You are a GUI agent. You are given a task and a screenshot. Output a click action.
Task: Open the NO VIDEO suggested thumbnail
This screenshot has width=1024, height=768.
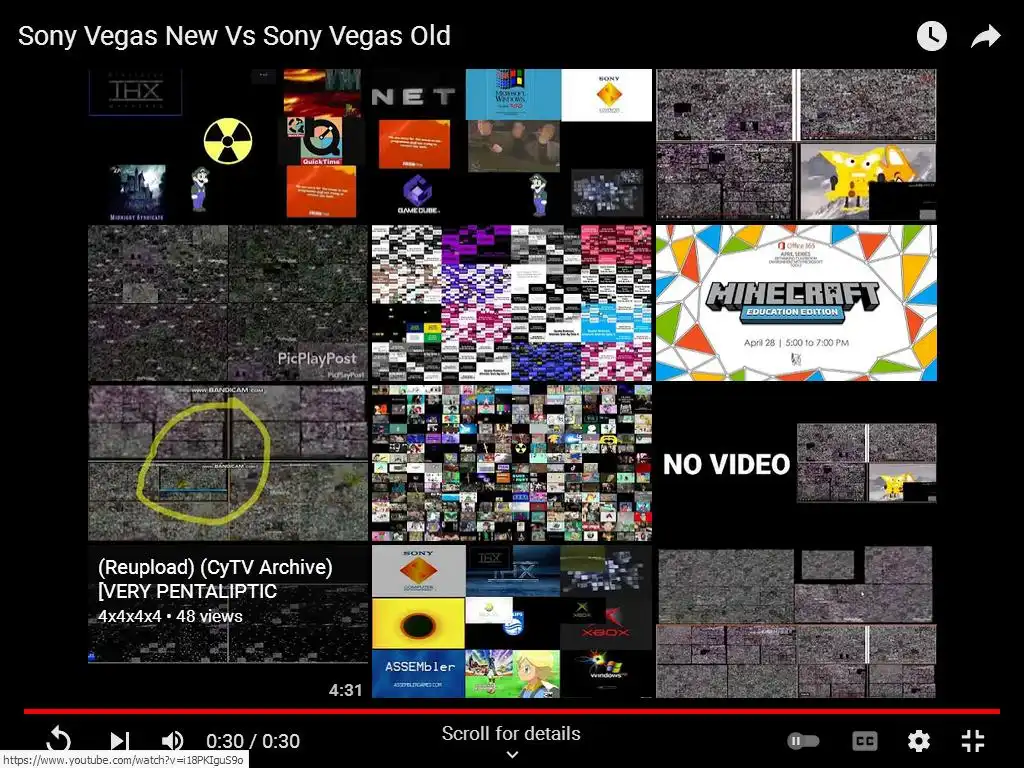click(796, 463)
